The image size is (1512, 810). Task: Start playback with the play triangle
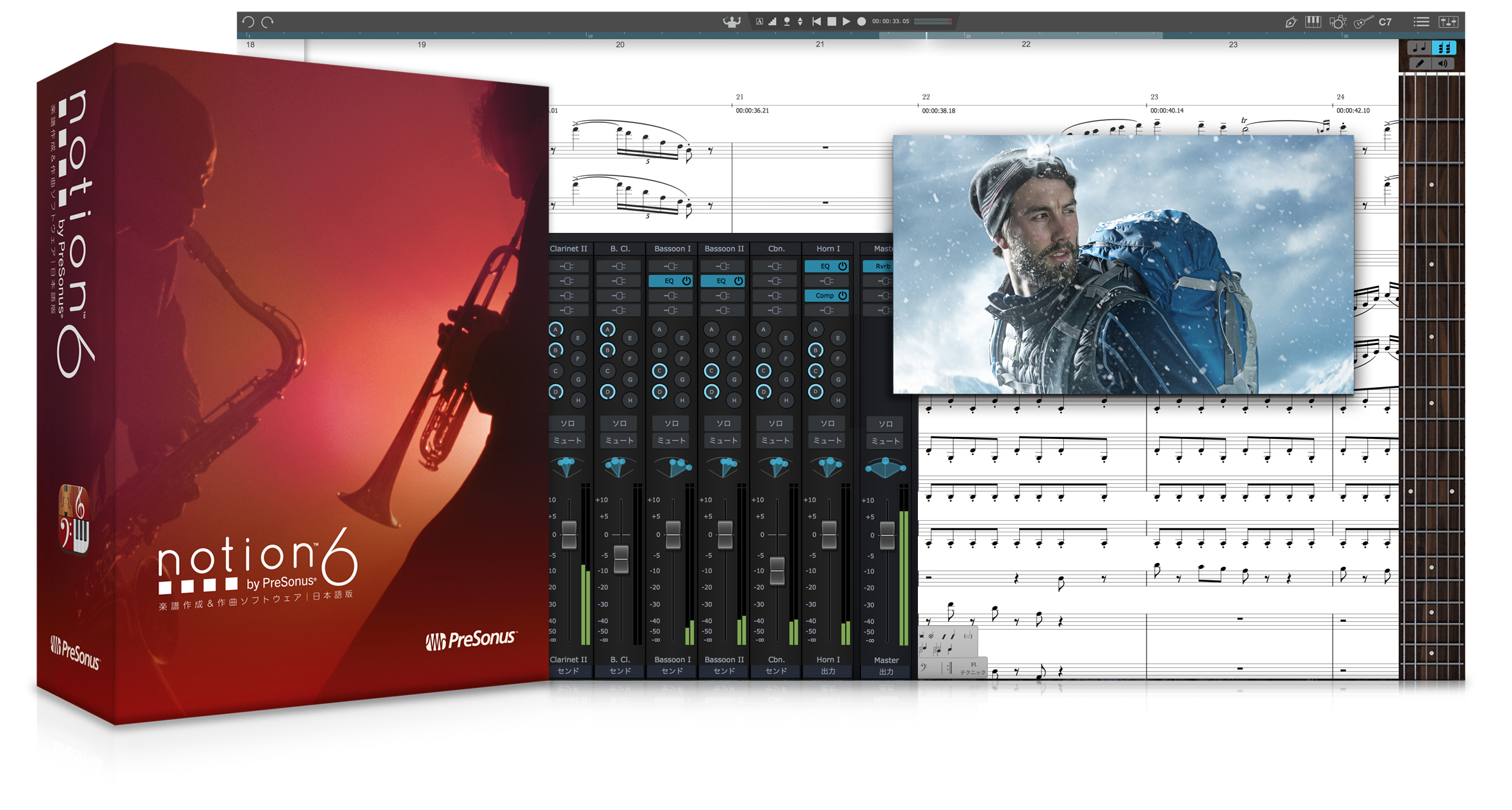click(x=846, y=22)
